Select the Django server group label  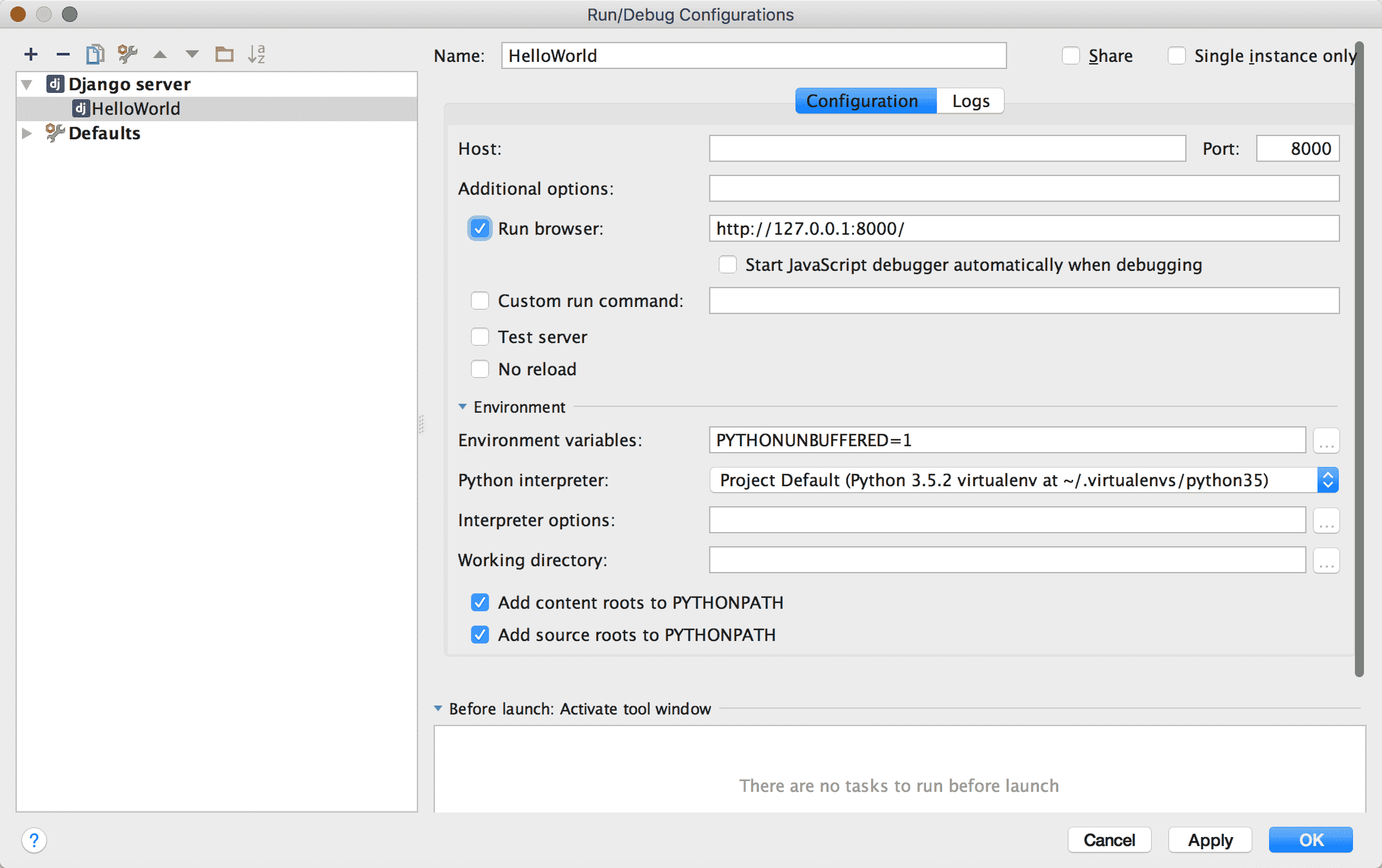(x=130, y=84)
